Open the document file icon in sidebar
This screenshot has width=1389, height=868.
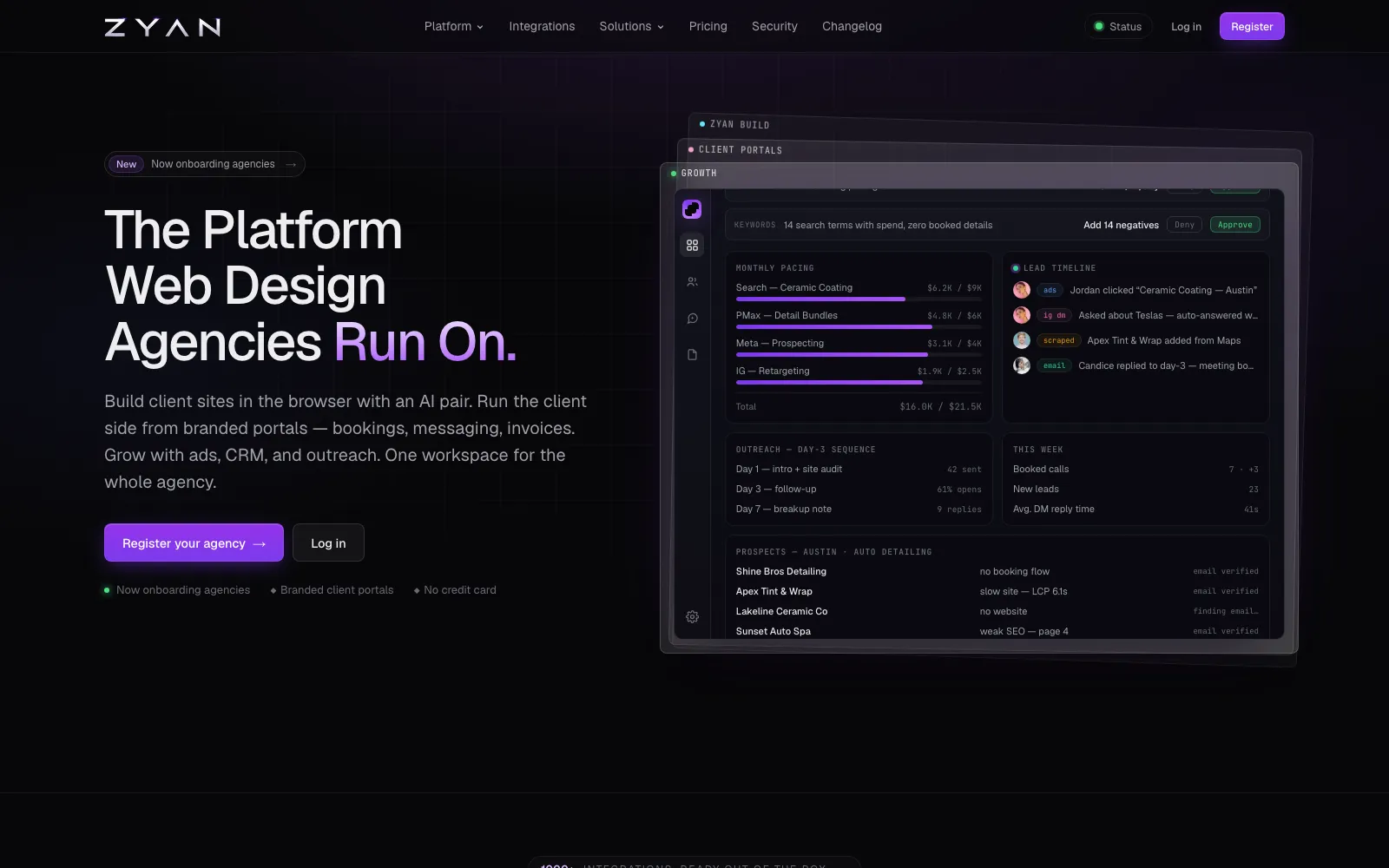tap(692, 354)
